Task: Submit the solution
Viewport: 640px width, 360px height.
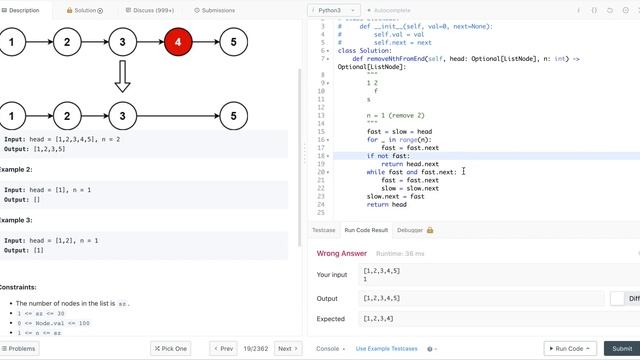Action: point(622,349)
